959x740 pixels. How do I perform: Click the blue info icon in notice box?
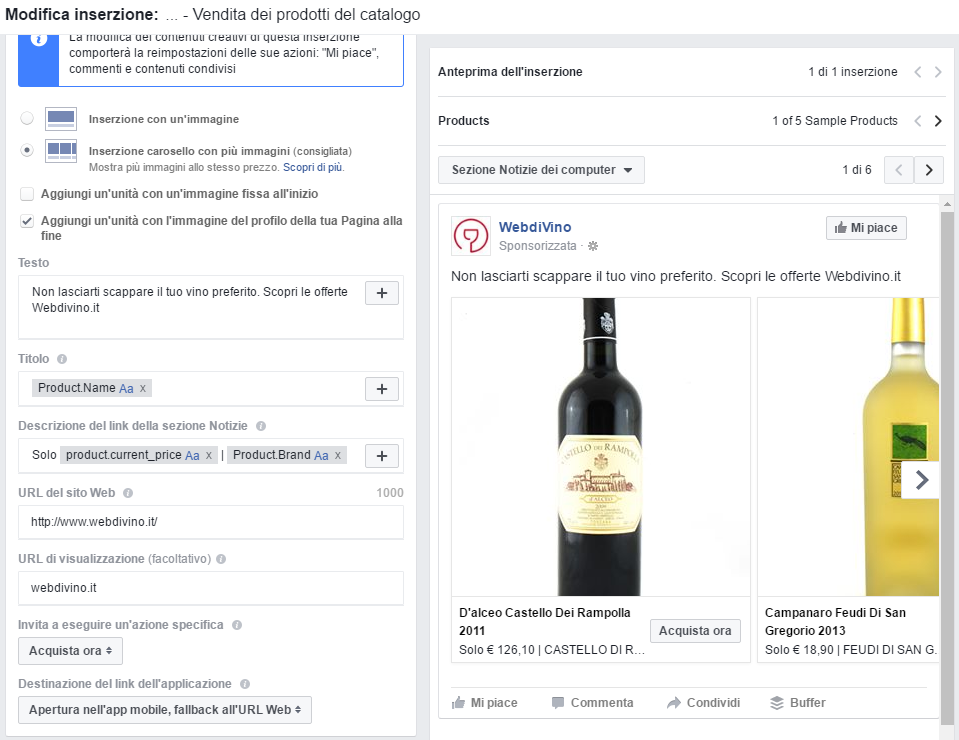(x=39, y=40)
